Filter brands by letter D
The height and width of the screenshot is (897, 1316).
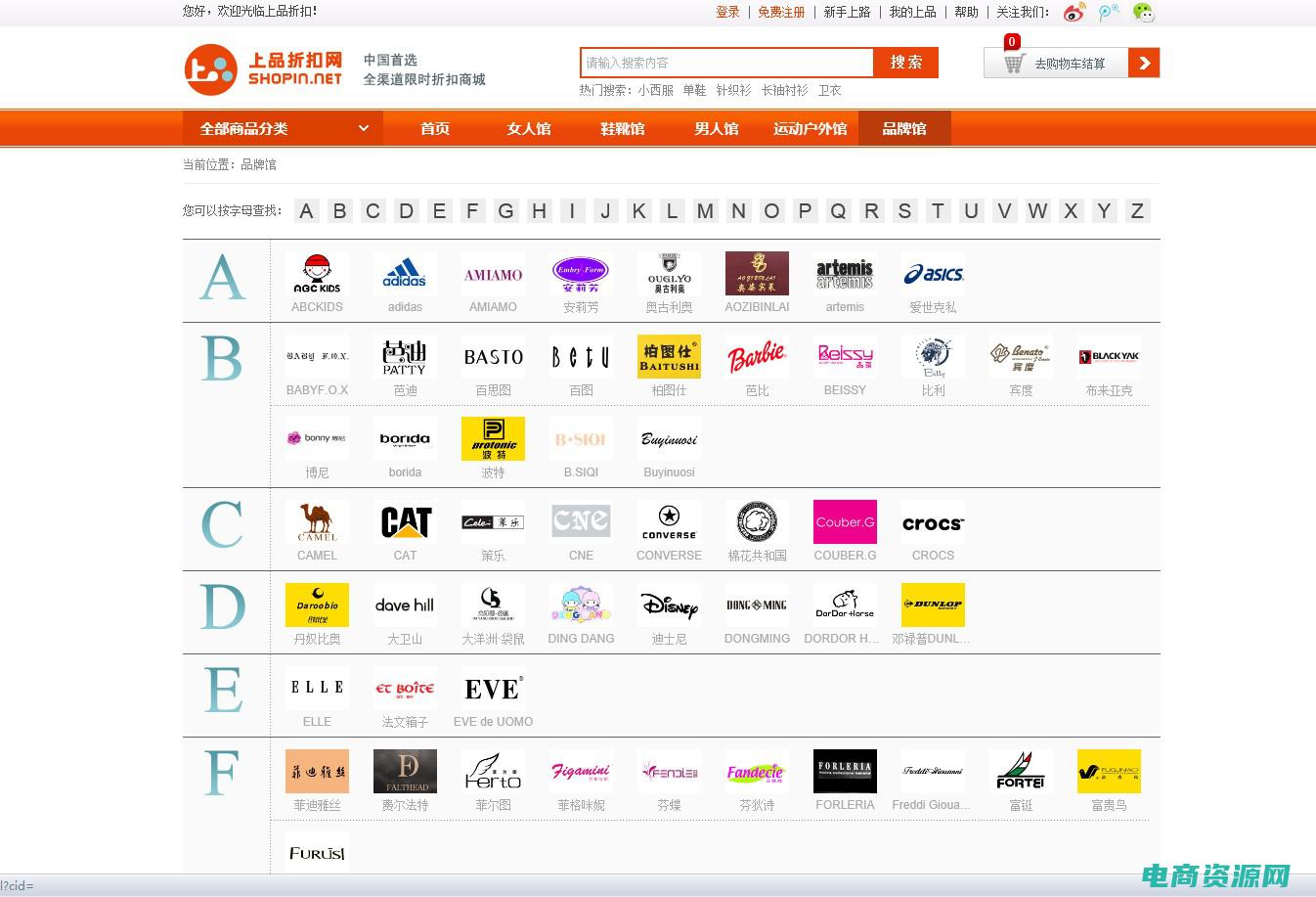click(x=406, y=210)
